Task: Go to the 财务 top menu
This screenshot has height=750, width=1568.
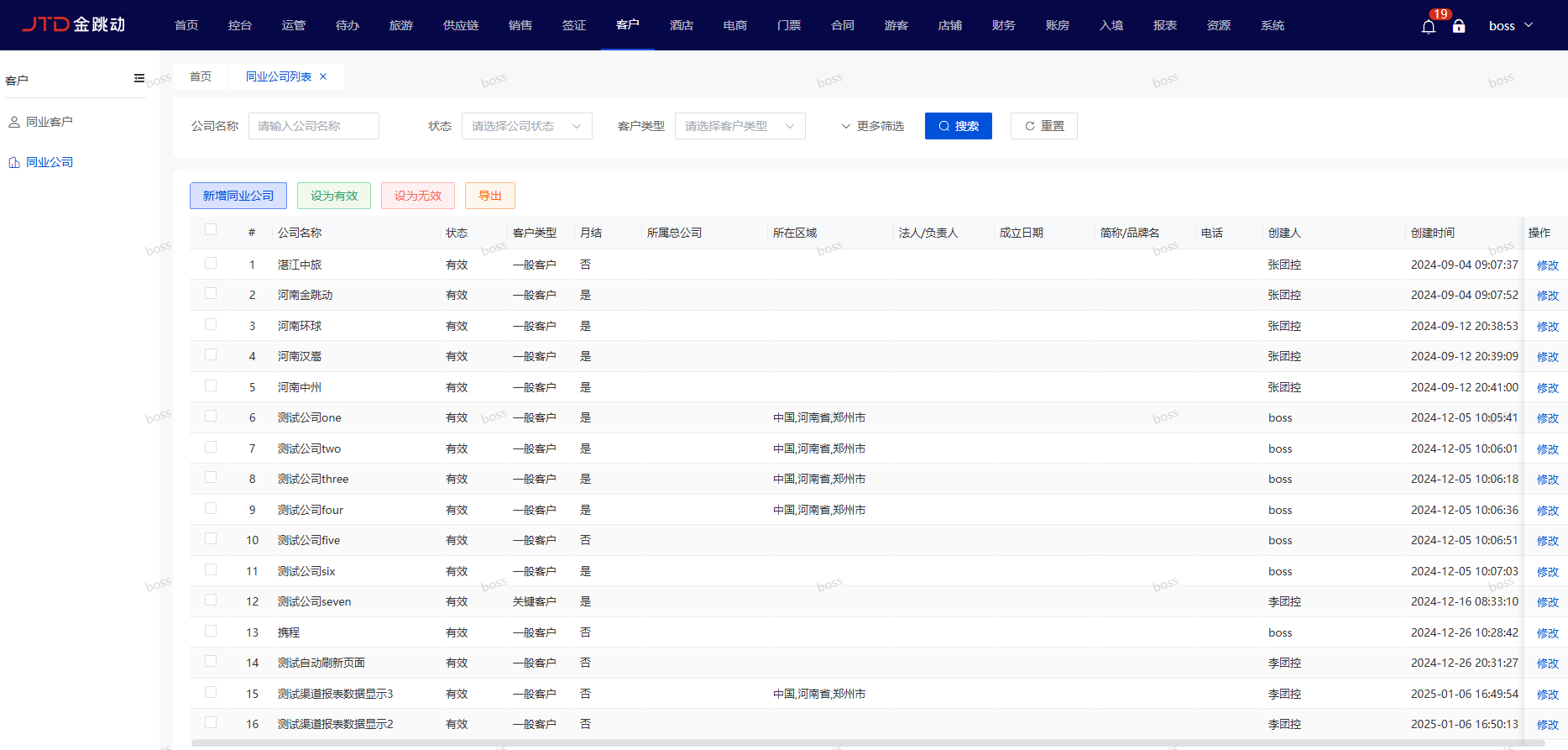Action: point(1003,25)
